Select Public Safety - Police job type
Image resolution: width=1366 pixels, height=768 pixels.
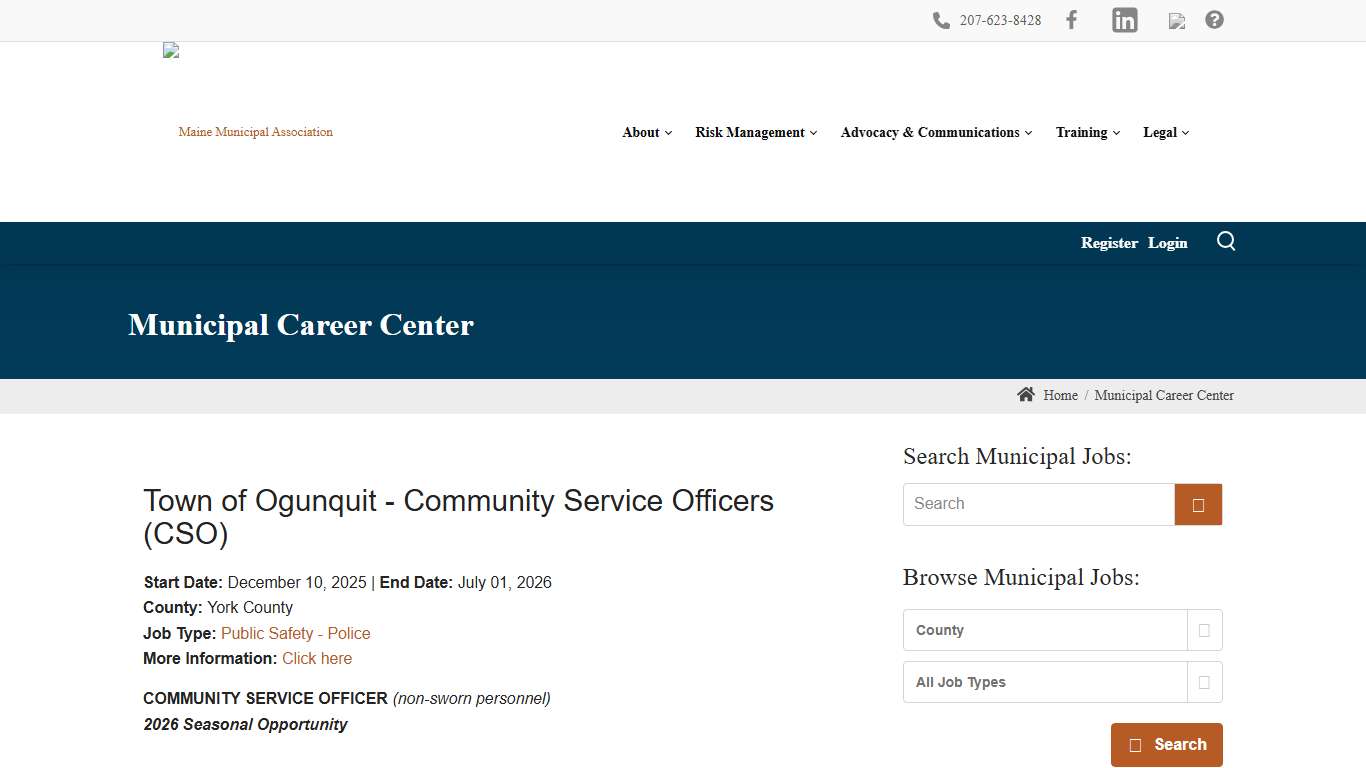pos(295,633)
